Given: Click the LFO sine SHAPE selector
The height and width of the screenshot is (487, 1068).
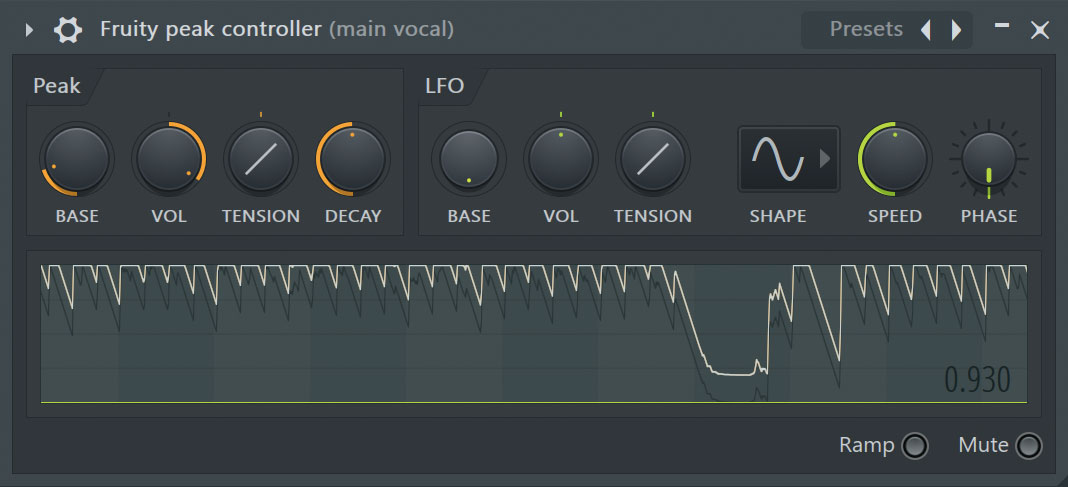Looking at the screenshot, I should (x=789, y=158).
